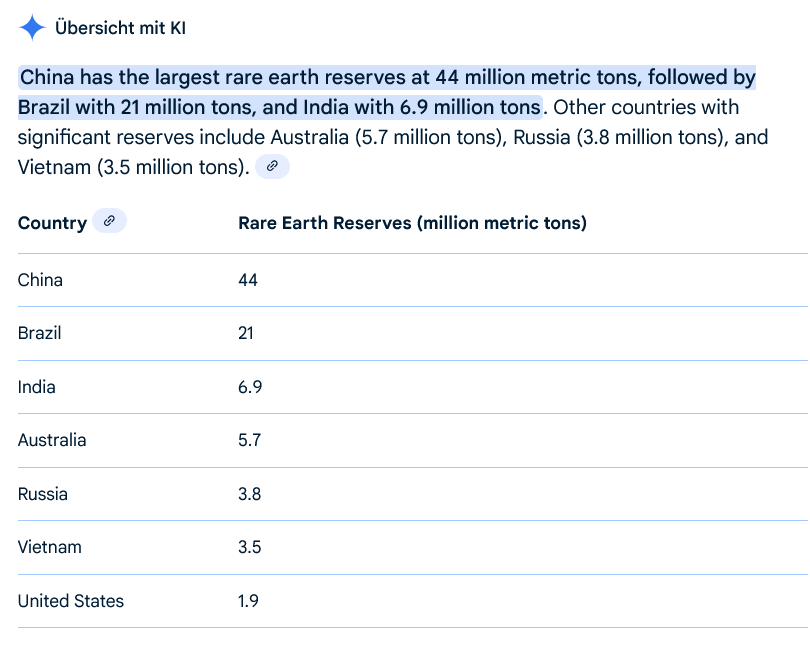Click the 3.8 reserves value
Screen dimensions: 810x650
[250, 494]
